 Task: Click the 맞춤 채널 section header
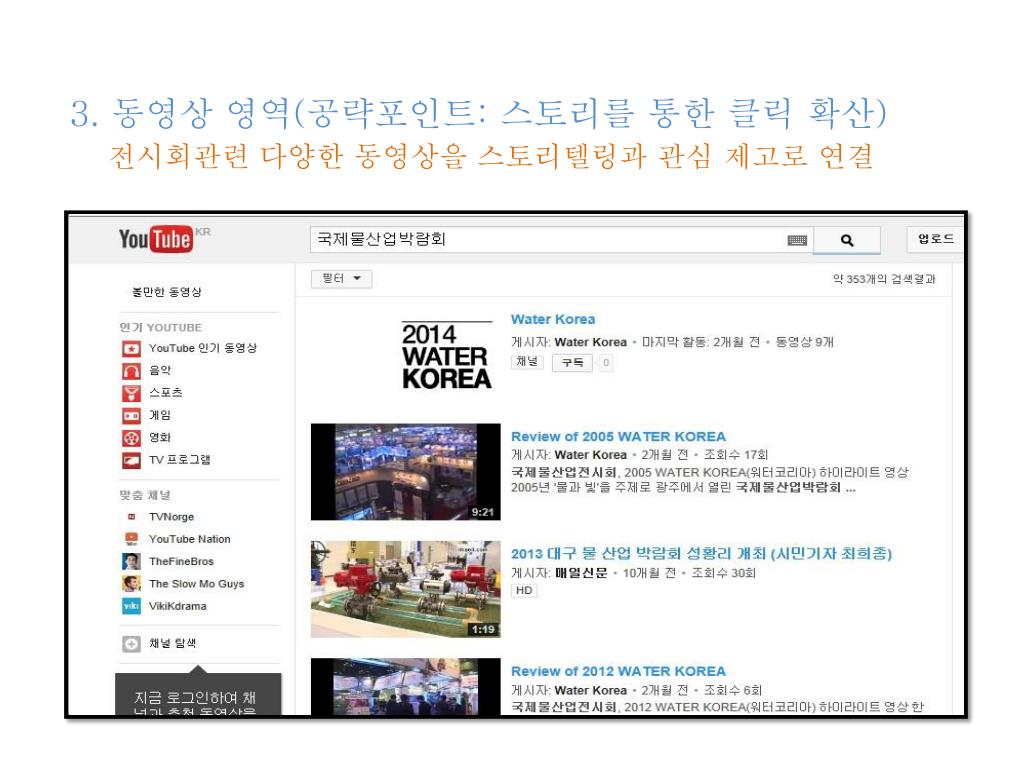click(x=144, y=495)
